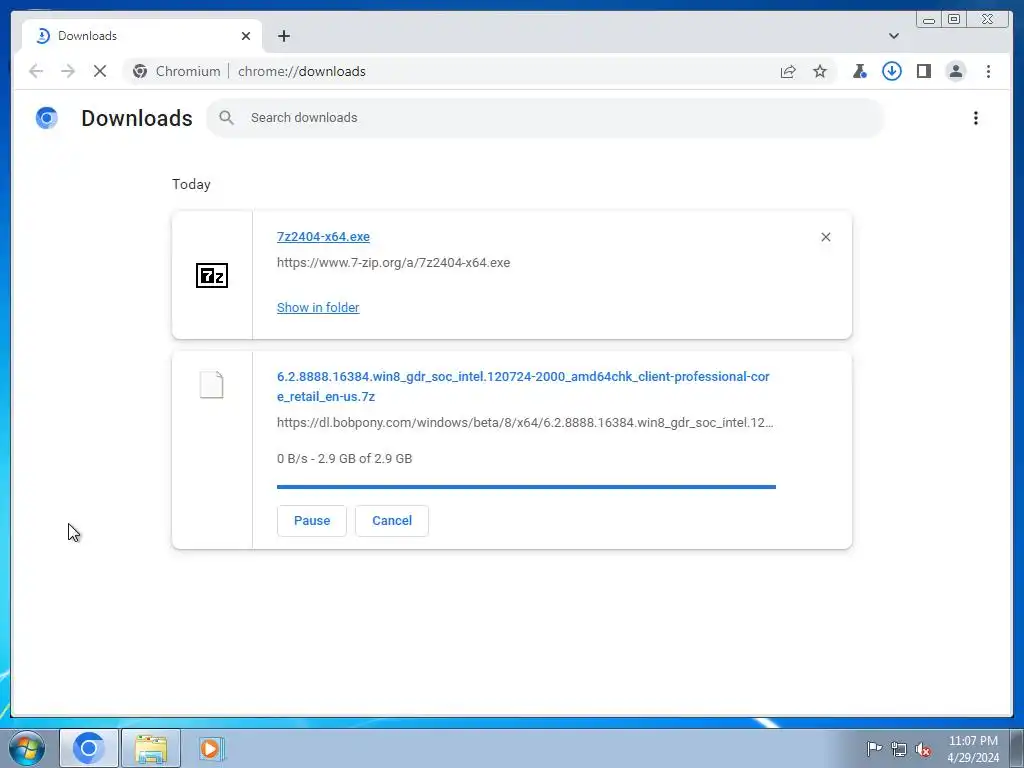Open Action Center flag tray icon

coord(874,749)
